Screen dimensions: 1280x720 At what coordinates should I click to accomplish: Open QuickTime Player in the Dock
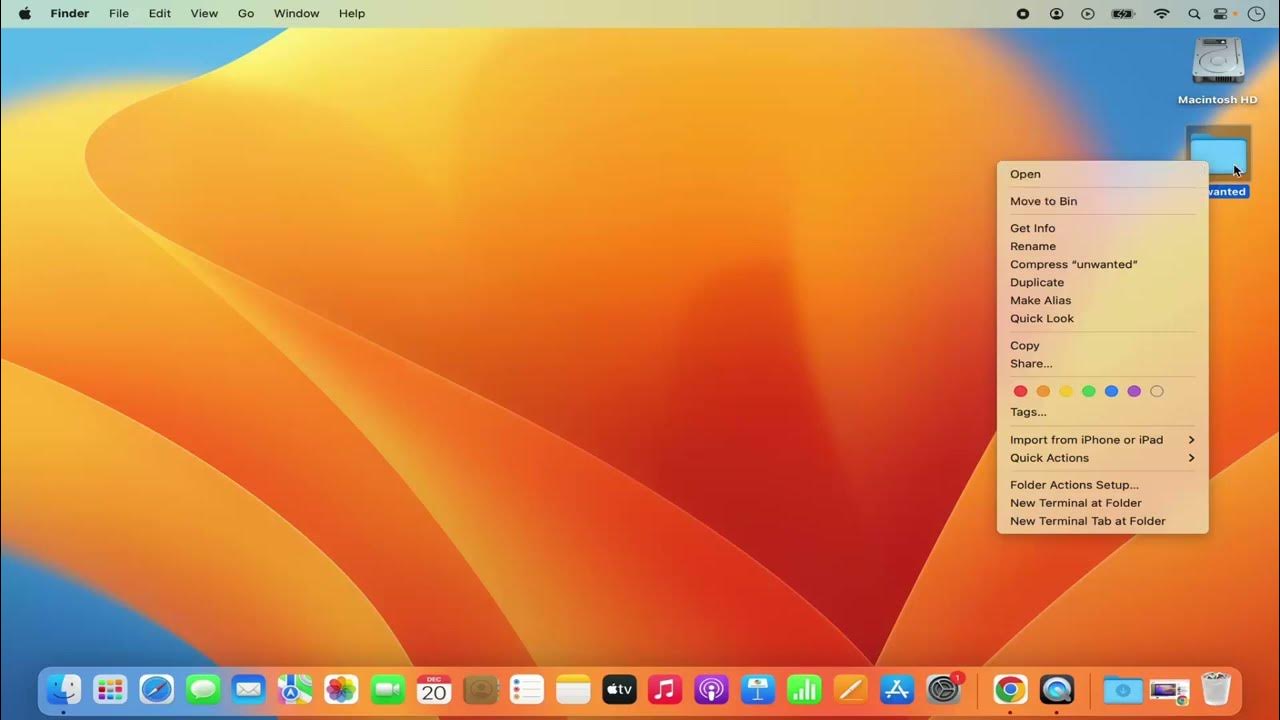pyautogui.click(x=1057, y=689)
